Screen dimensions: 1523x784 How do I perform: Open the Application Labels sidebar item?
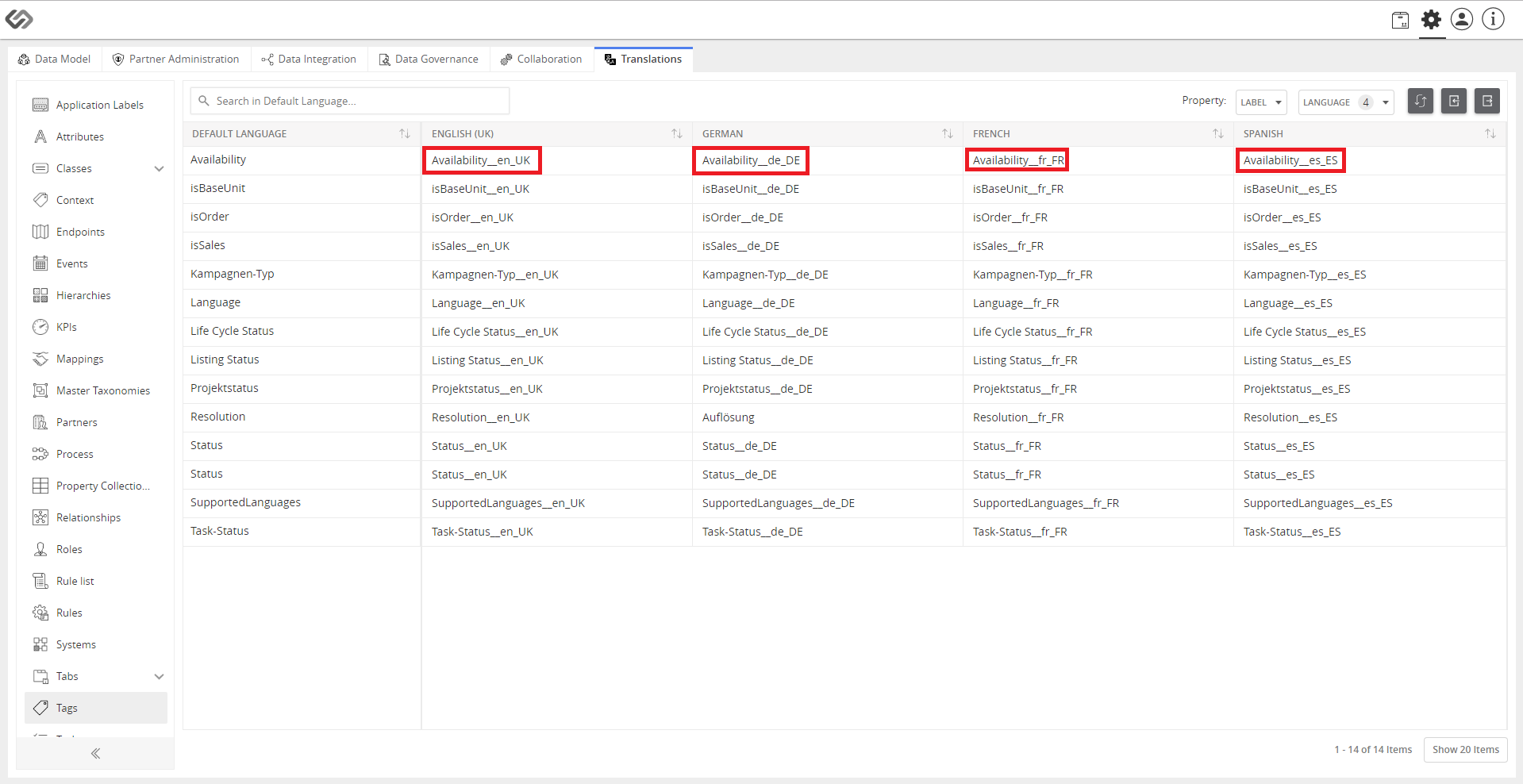[96, 105]
